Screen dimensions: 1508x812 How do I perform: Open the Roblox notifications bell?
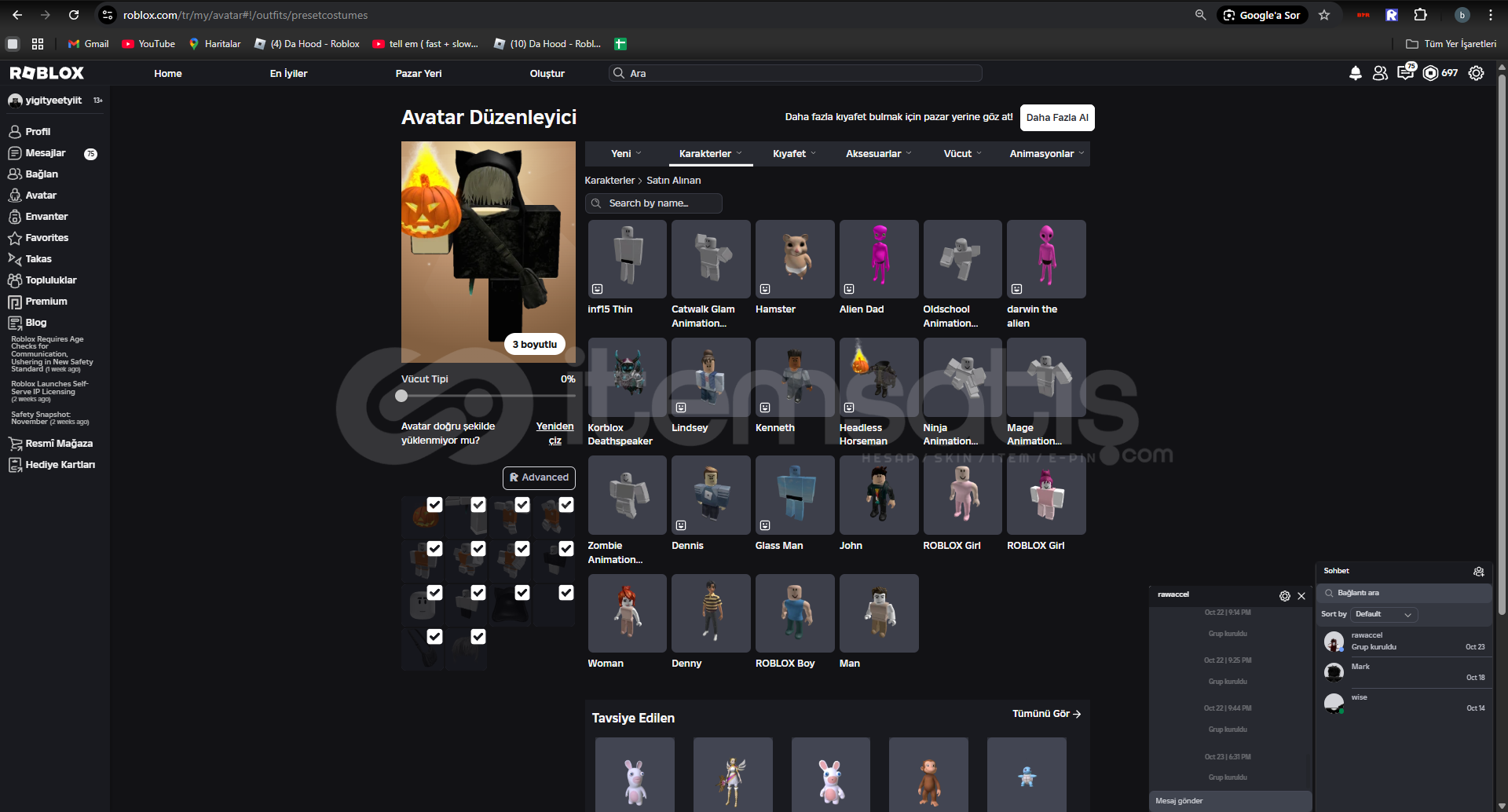(x=1355, y=73)
